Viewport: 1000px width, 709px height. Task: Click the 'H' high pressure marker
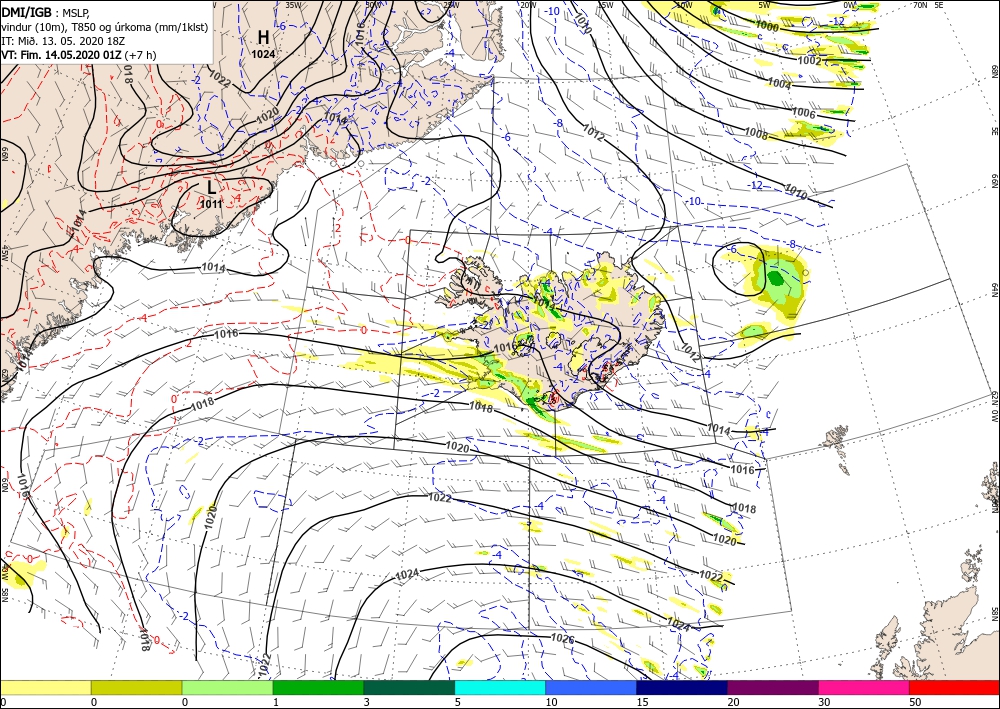point(263,37)
